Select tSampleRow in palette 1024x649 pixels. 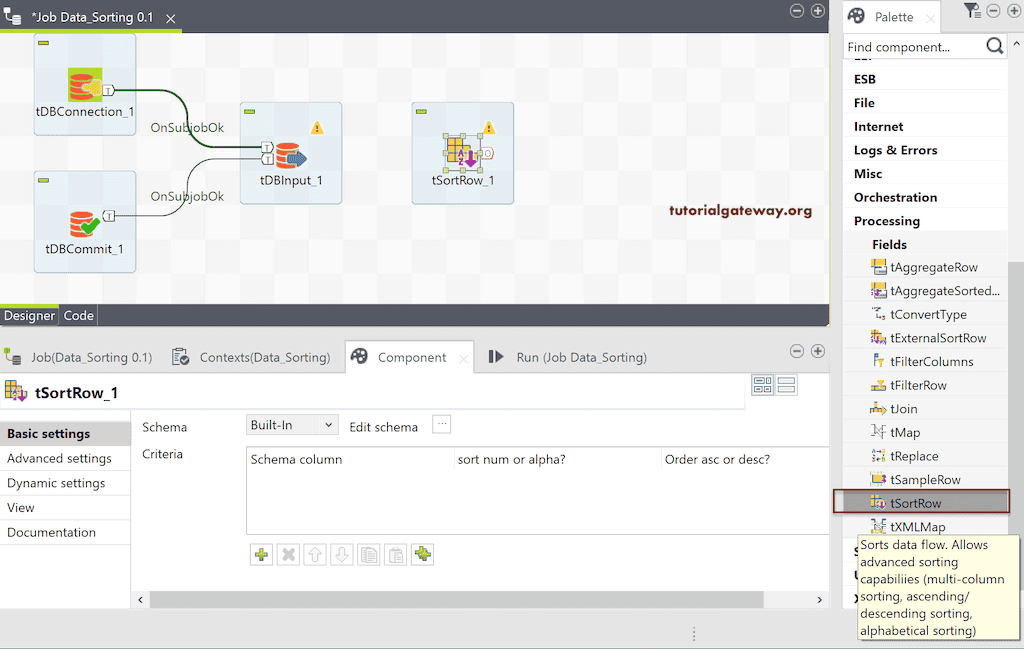(916, 479)
